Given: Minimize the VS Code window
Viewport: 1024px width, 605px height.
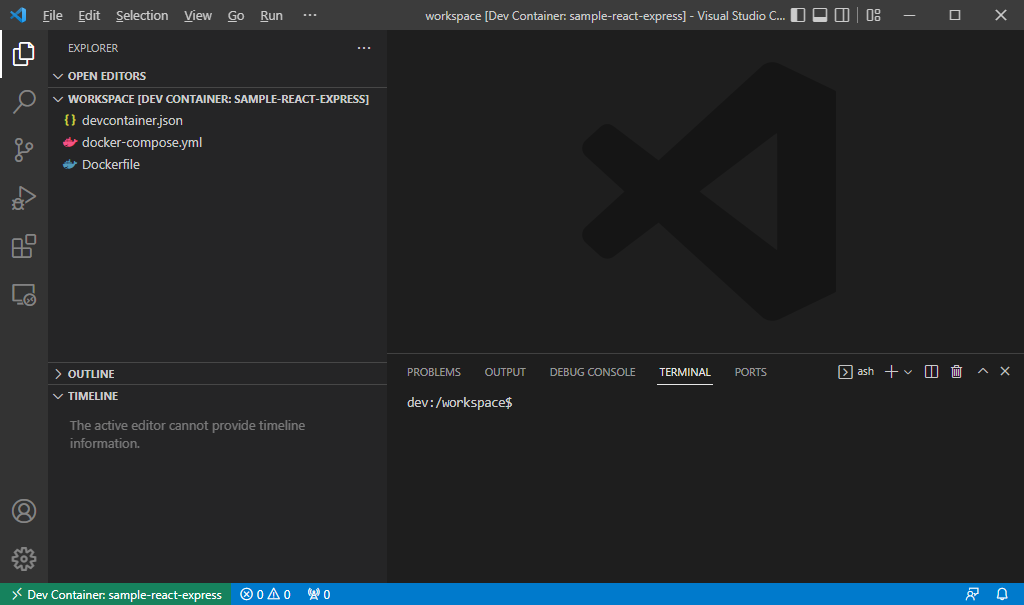Looking at the screenshot, I should point(909,15).
